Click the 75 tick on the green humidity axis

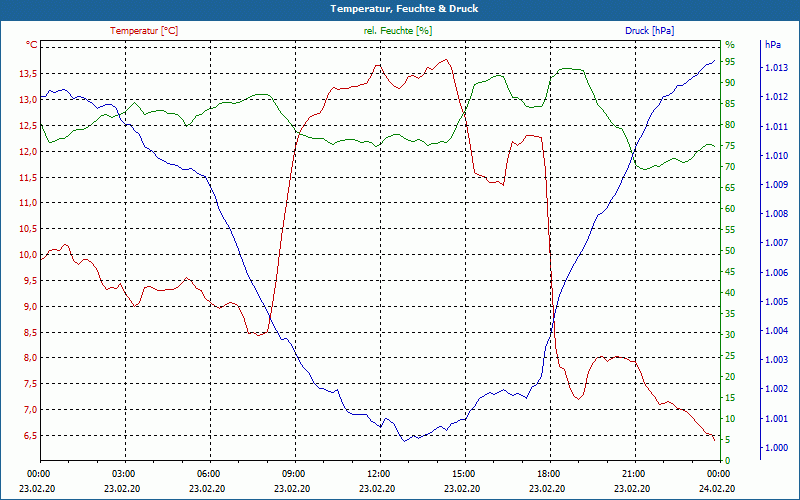730,146
